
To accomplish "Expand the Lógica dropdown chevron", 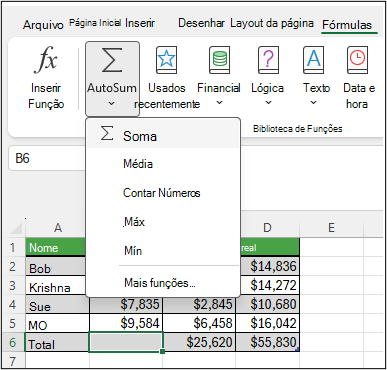I will click(268, 103).
